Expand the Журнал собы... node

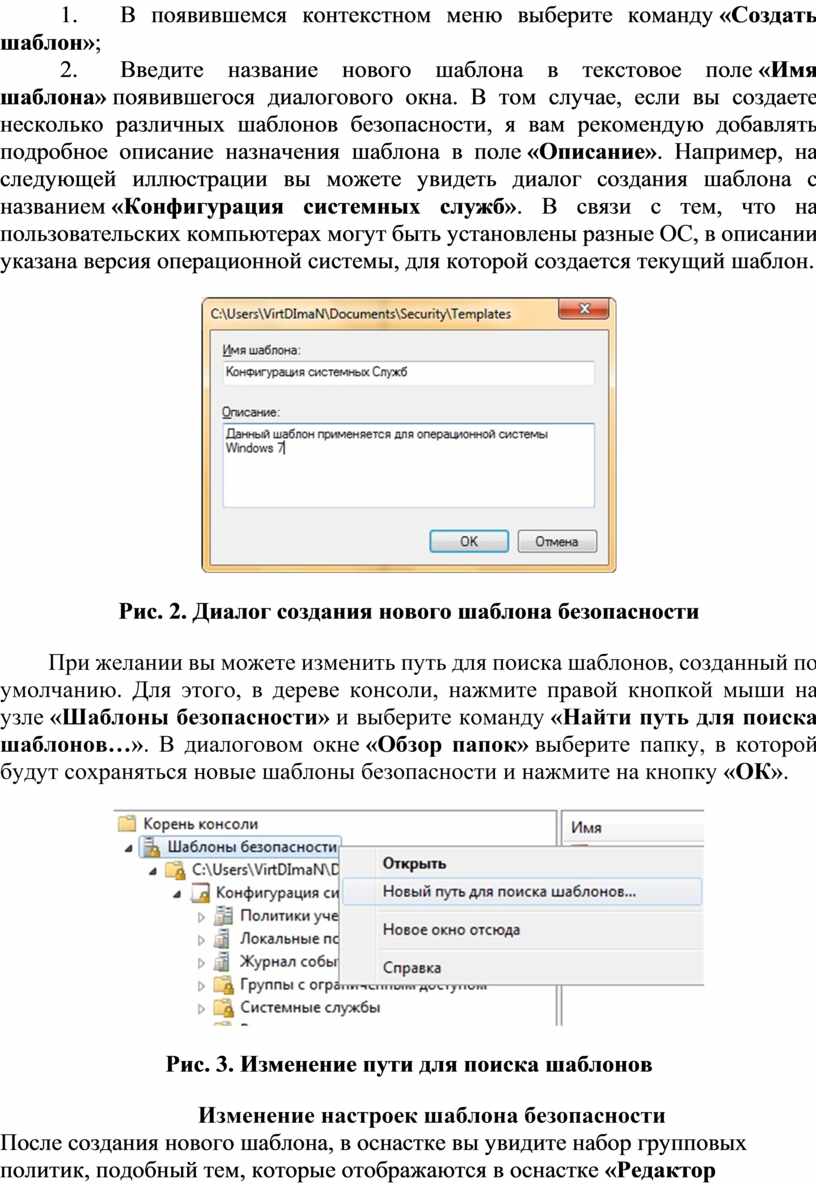coord(202,963)
